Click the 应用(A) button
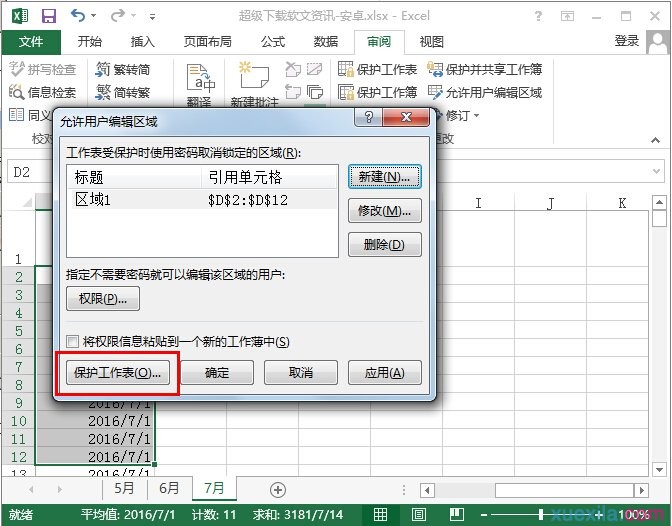672x526 pixels. pos(385,373)
